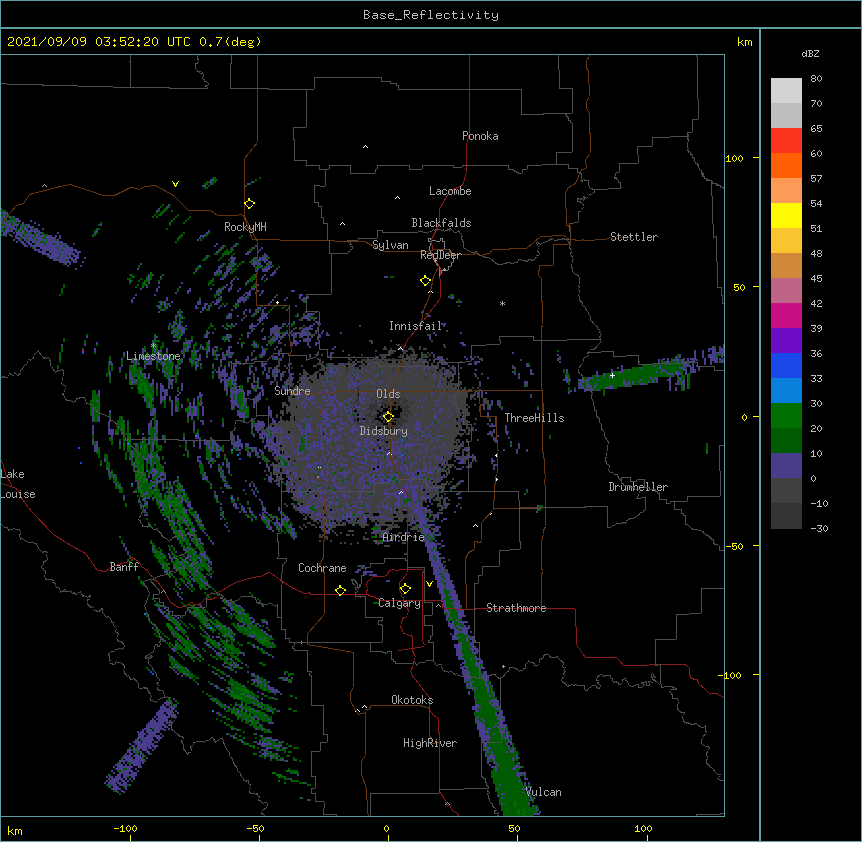Select the Innisfail label

pos(415,326)
